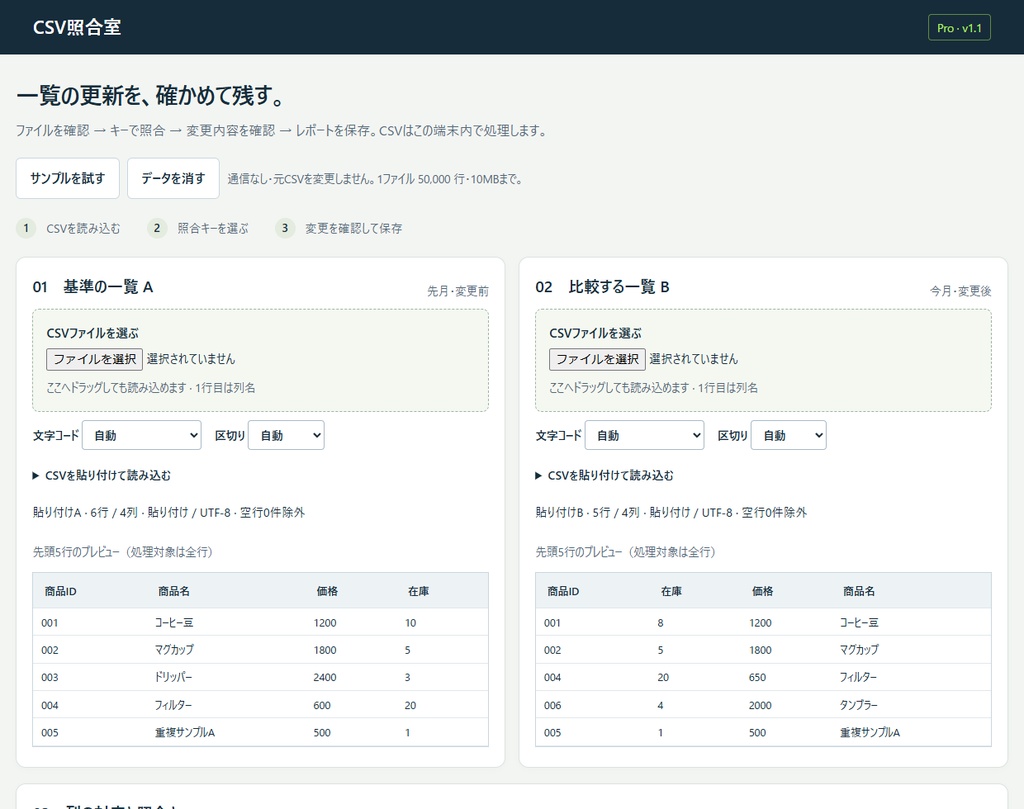Expand CSVを貼り付けて読み込む in list B
This screenshot has height=809, width=1024.
605,475
